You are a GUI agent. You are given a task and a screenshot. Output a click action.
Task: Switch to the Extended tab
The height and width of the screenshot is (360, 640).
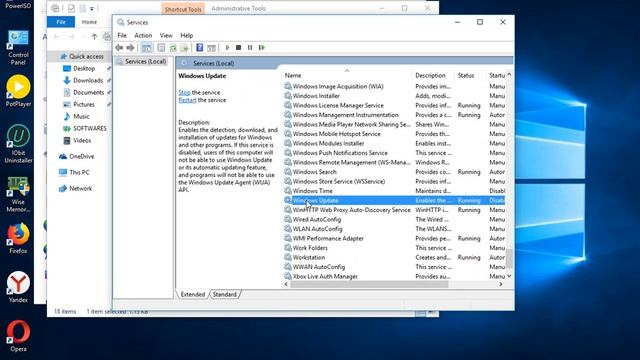pyautogui.click(x=193, y=294)
